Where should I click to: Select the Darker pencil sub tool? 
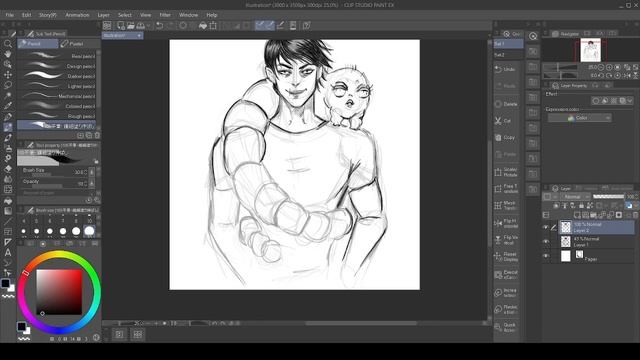point(57,76)
